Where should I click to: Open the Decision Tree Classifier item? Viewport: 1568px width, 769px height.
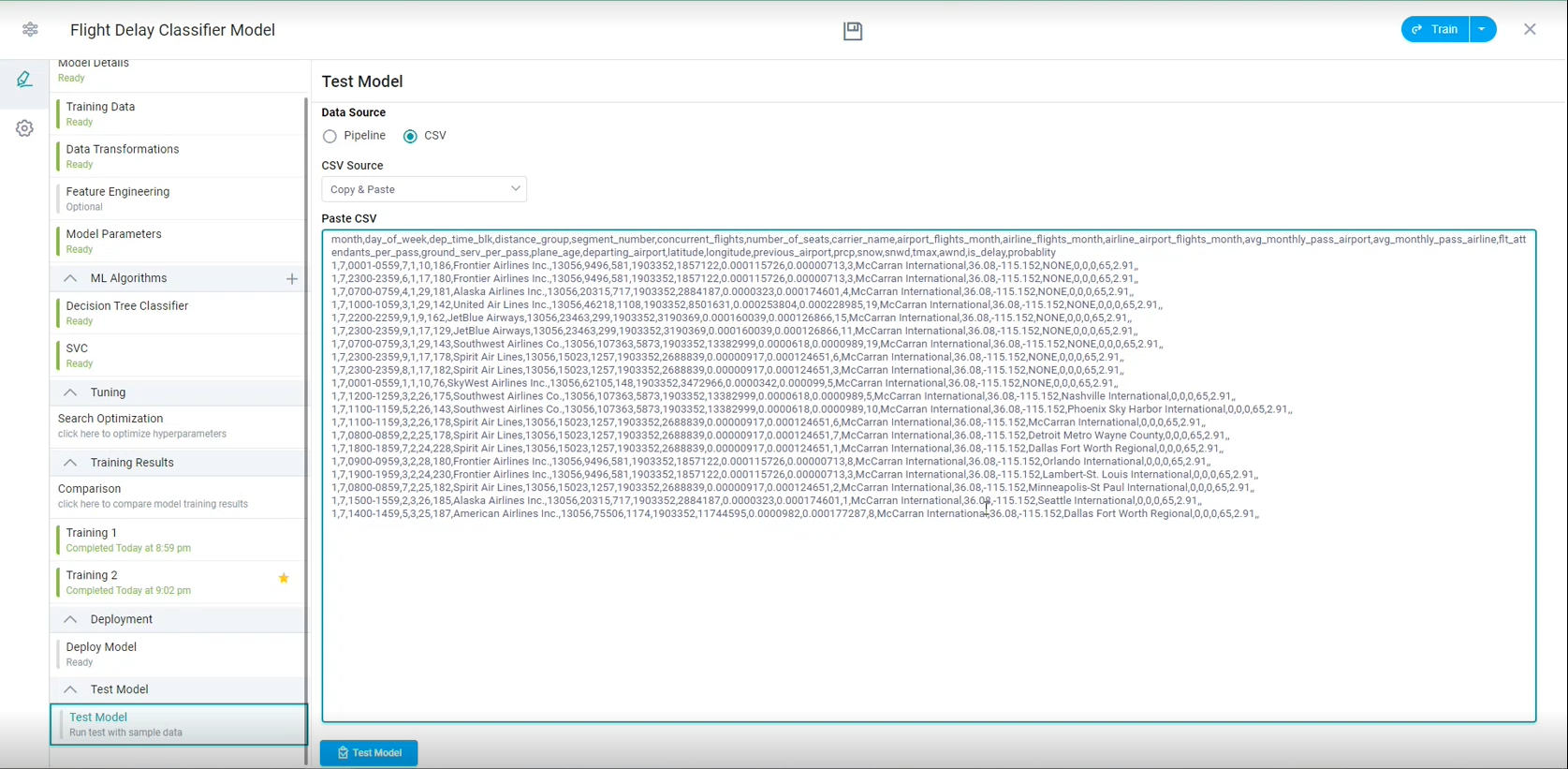127,306
